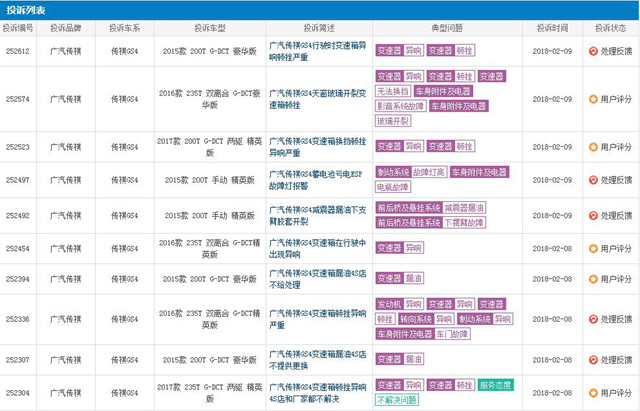
Task: Click the 投诉时间 column header
Action: pyautogui.click(x=552, y=28)
